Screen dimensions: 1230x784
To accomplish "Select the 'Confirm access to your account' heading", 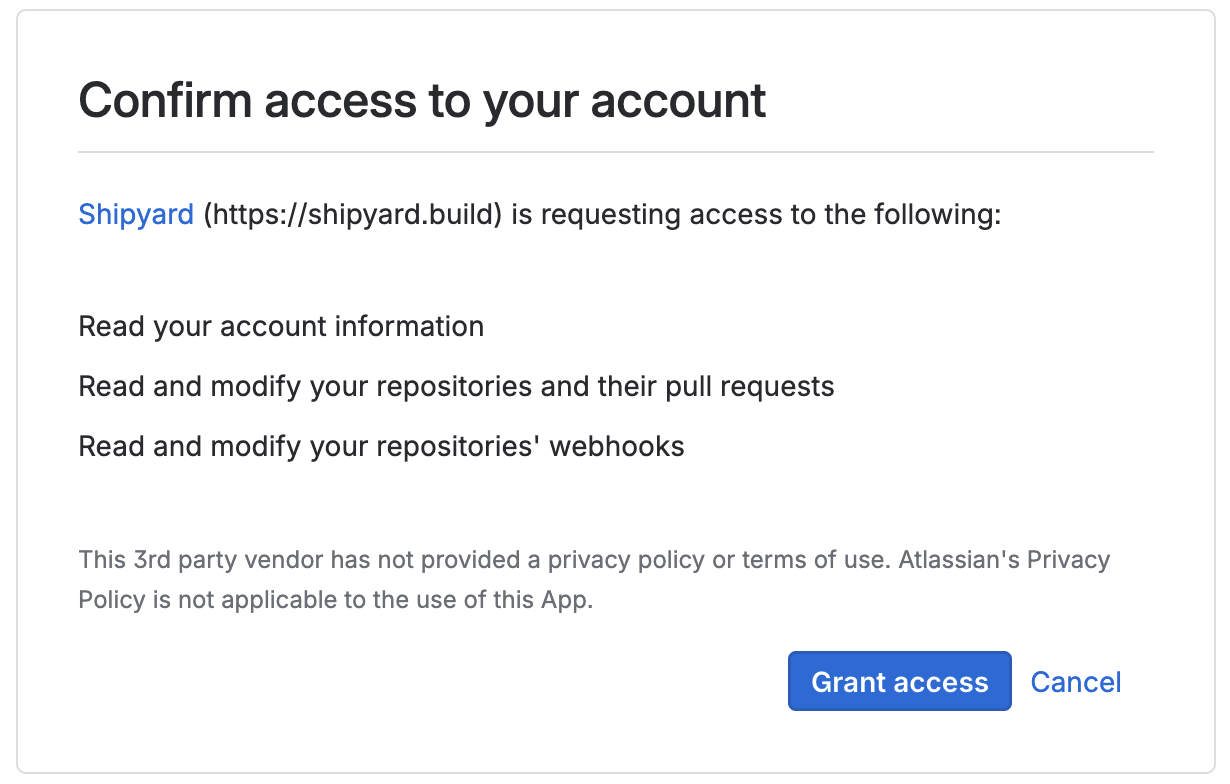I will pos(421,100).
